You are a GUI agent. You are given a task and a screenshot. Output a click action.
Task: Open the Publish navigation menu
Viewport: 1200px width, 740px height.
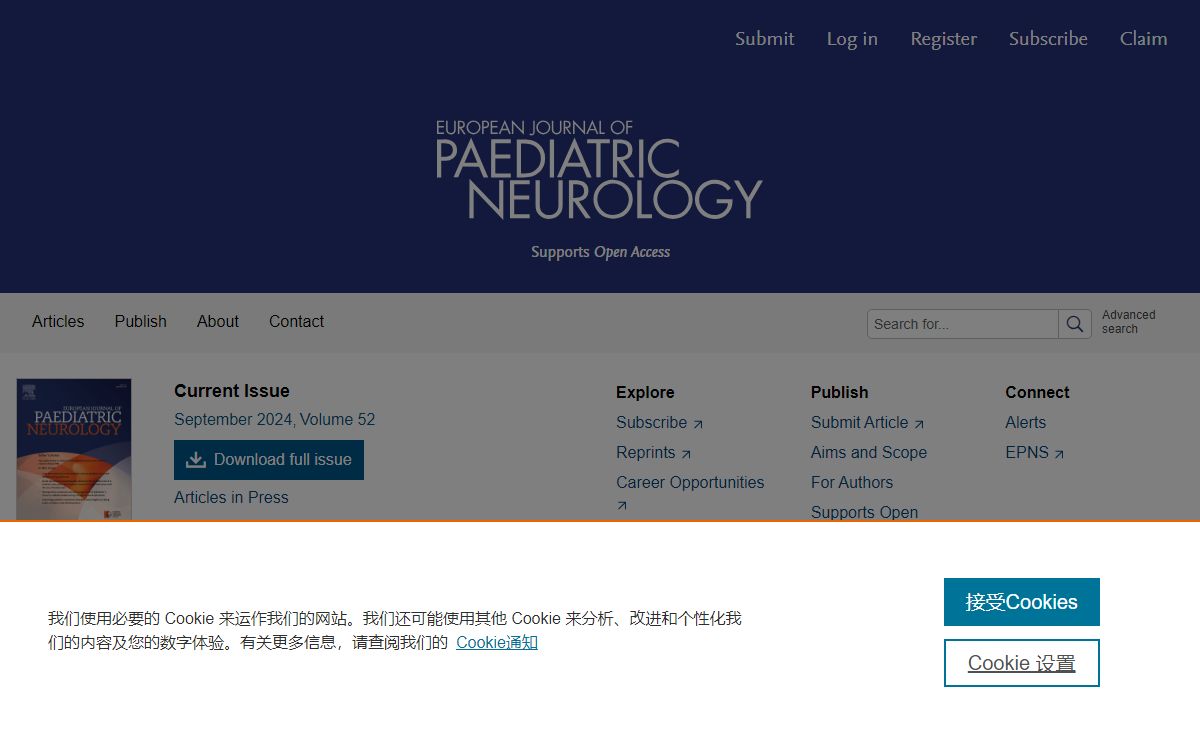(x=140, y=322)
